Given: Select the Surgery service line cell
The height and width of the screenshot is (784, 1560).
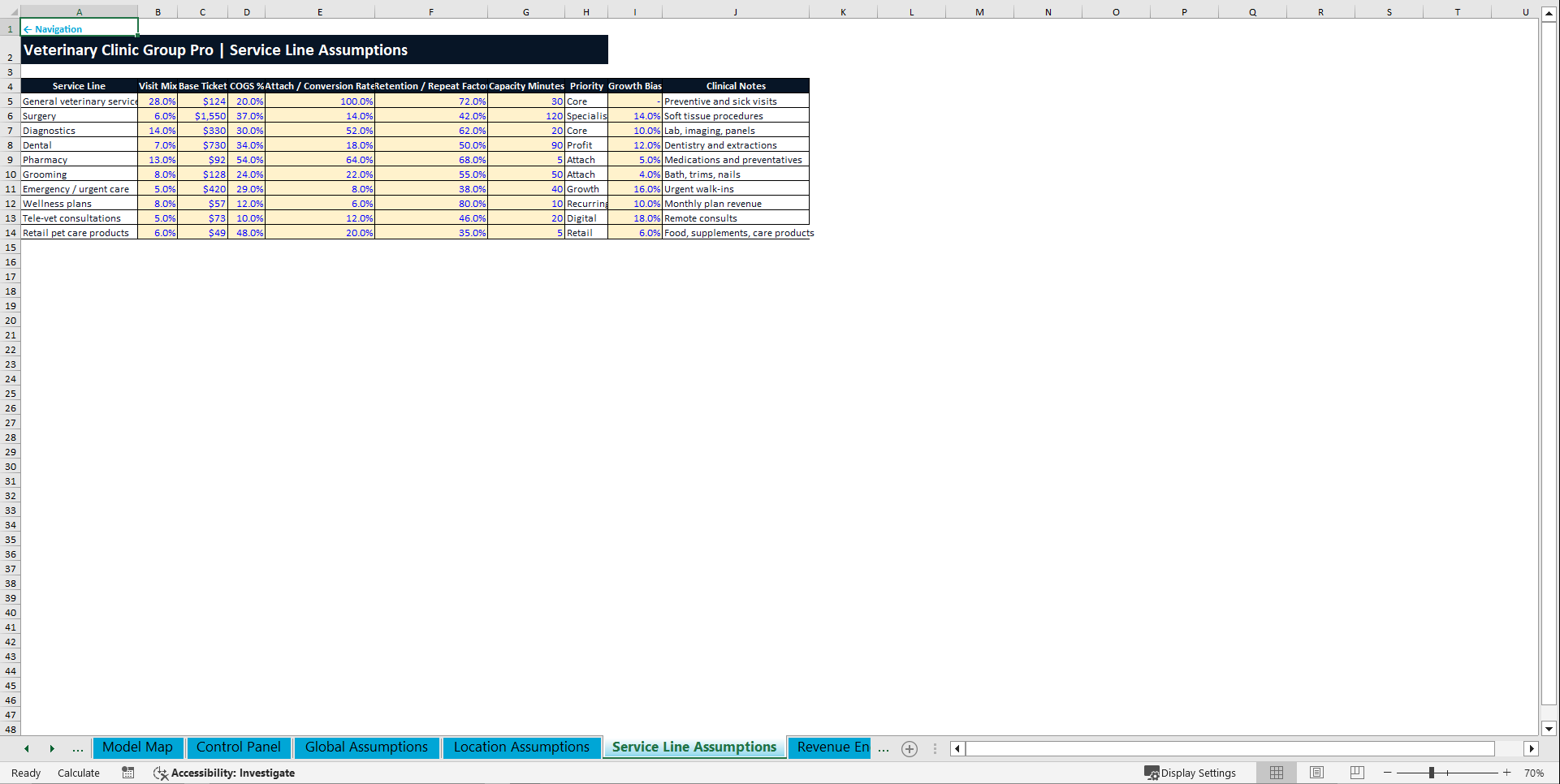Looking at the screenshot, I should click(79, 116).
